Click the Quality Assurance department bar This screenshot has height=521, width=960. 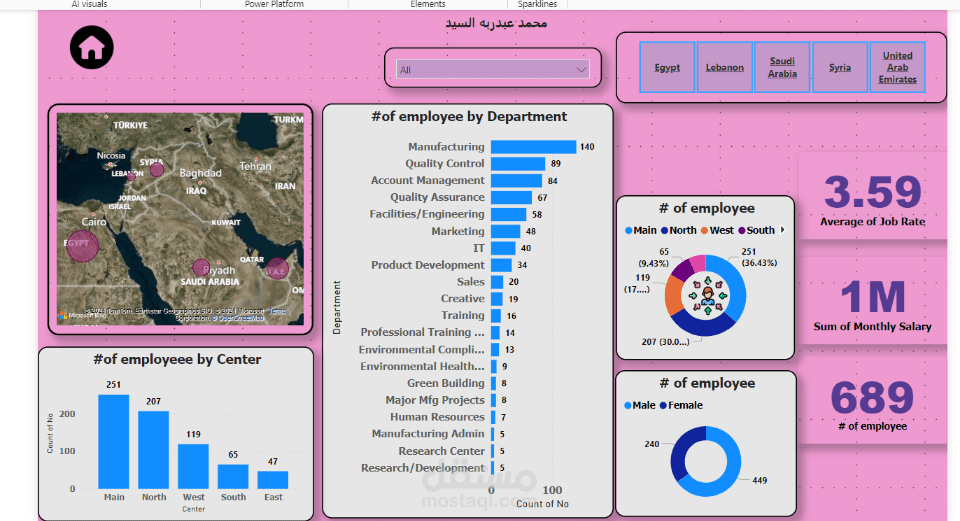[511, 197]
